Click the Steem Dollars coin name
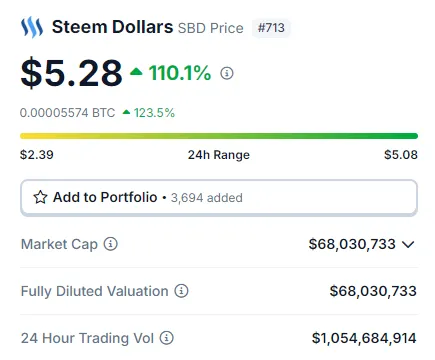435x360 pixels. click(112, 27)
